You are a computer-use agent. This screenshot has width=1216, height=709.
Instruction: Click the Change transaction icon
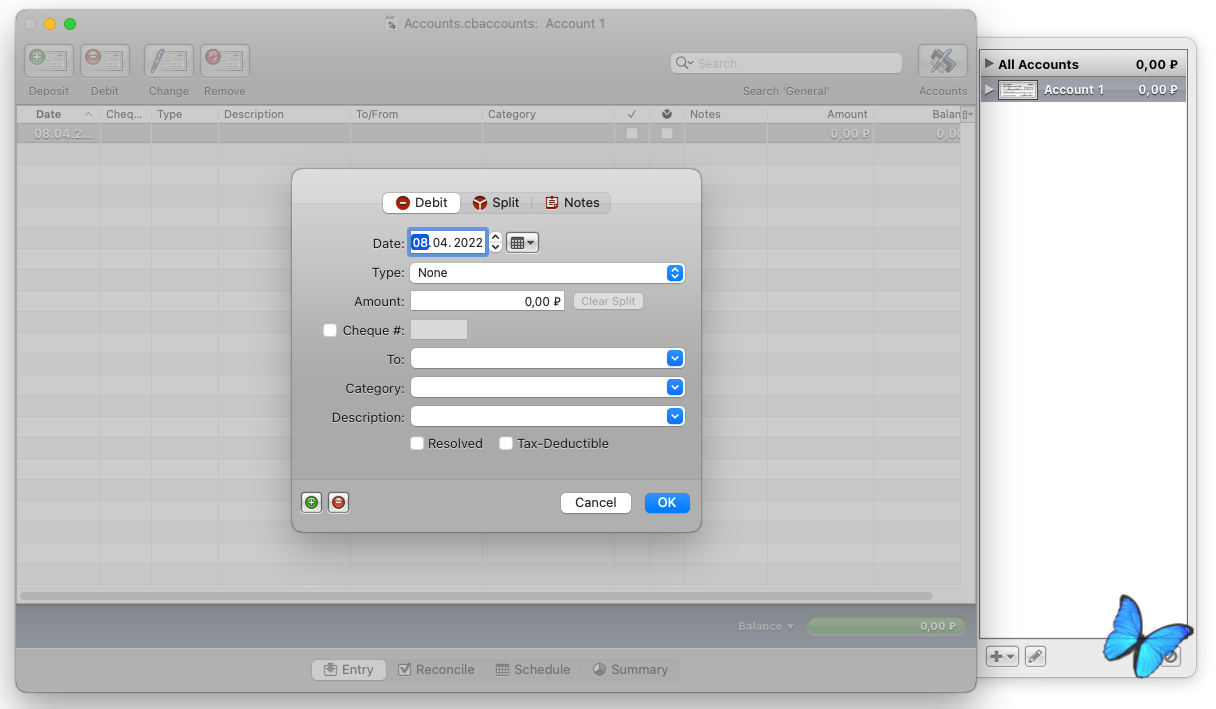tap(169, 62)
